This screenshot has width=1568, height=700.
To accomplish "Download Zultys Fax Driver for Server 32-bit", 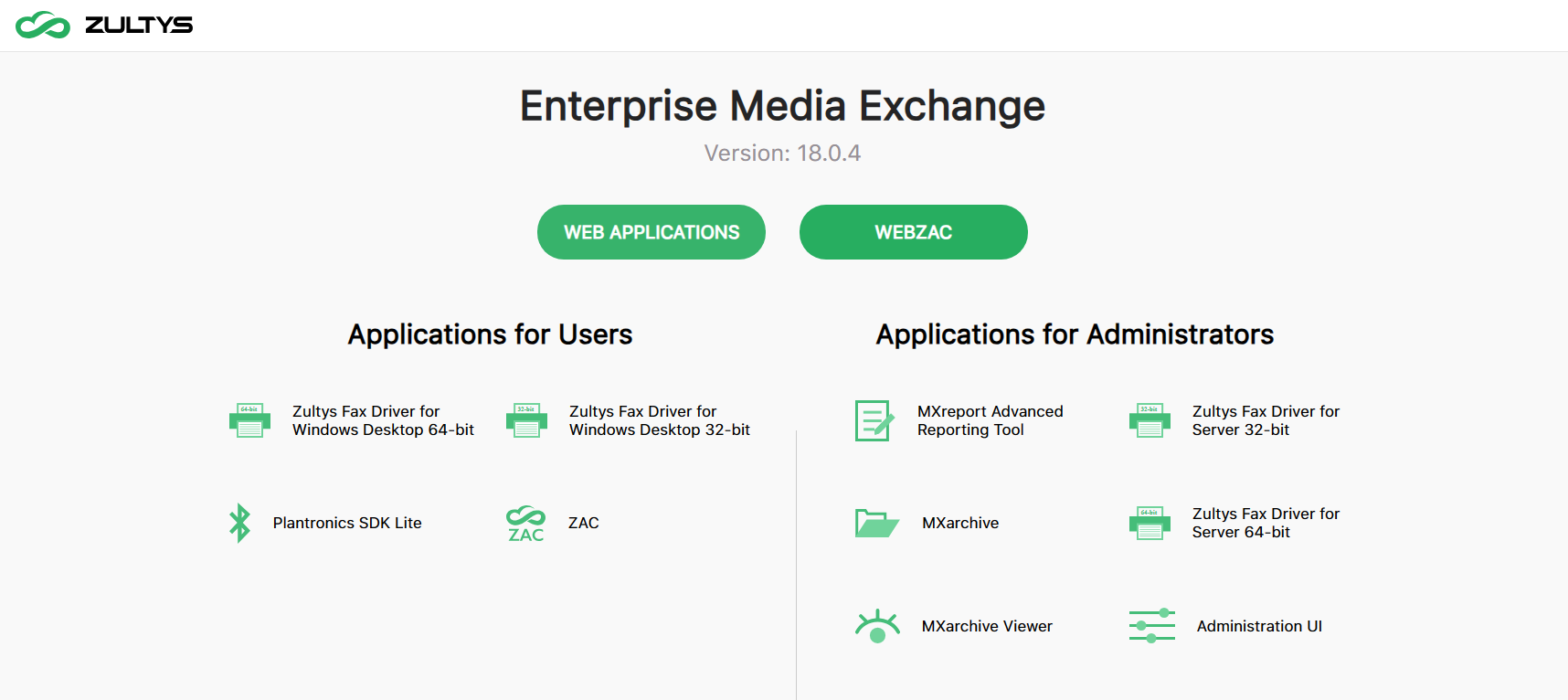I will click(x=1266, y=420).
